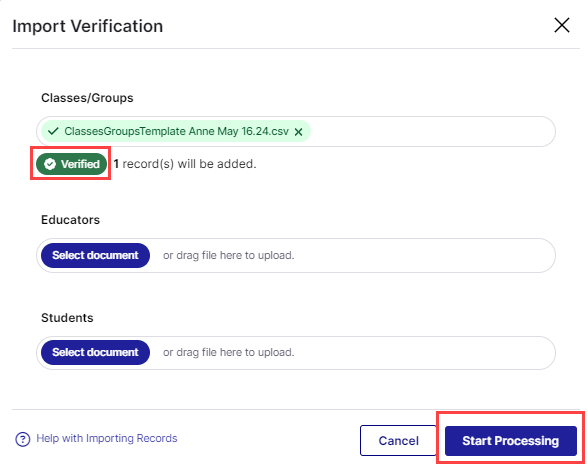Screen dimensions: 588x467
Task: Click the Educators drag file upload area
Action: click(x=296, y=255)
